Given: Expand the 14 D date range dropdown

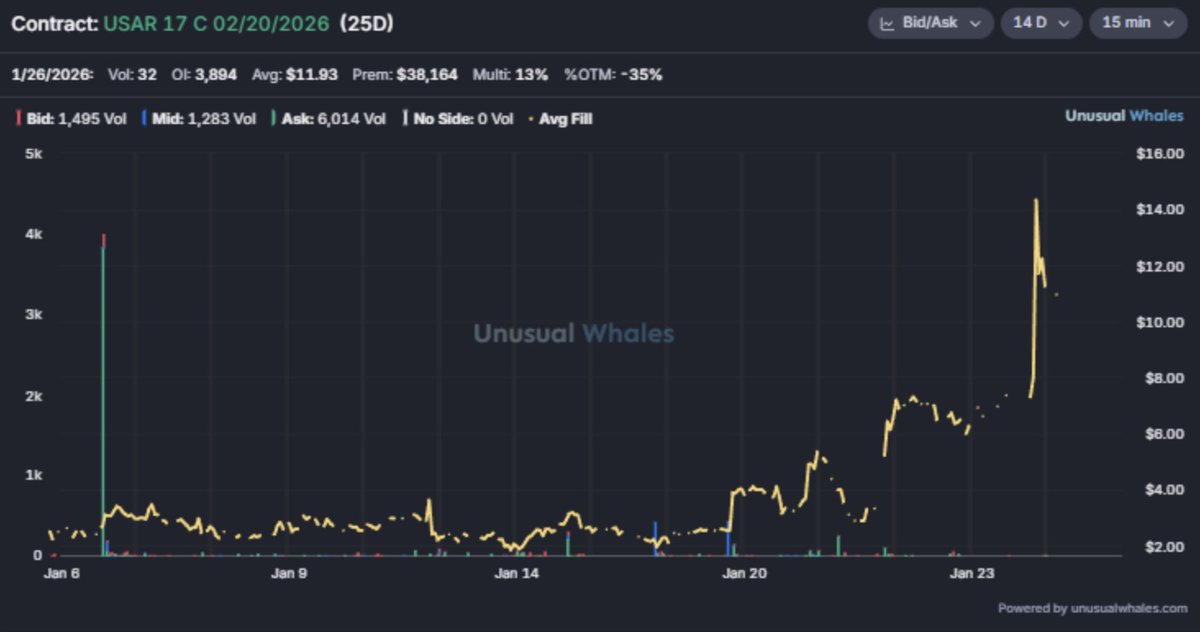Looking at the screenshot, I should pos(1040,23).
